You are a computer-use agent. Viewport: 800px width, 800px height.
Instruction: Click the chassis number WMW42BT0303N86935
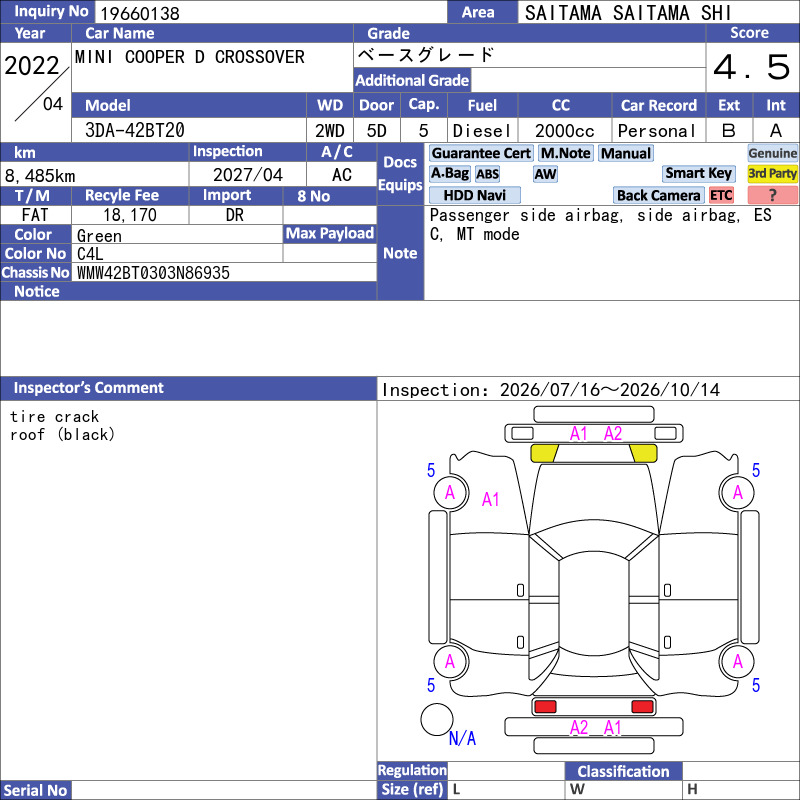click(x=153, y=273)
